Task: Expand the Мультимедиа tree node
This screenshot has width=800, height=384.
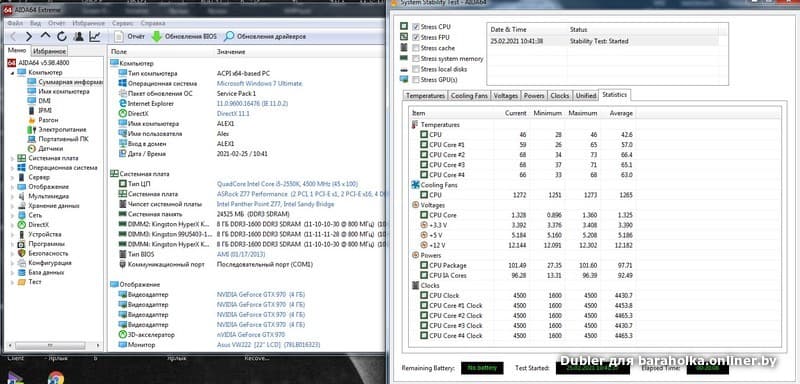Action: 12,196
